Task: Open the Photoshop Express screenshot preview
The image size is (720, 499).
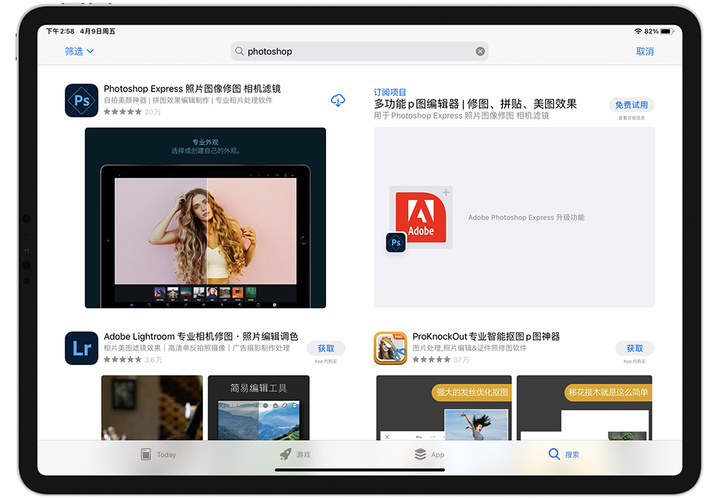Action: click(205, 218)
